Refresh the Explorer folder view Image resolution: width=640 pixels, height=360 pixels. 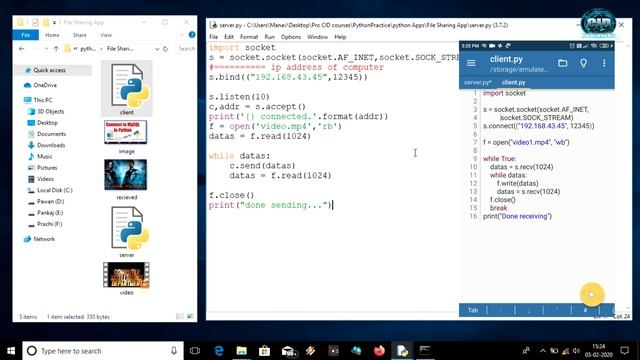165,49
